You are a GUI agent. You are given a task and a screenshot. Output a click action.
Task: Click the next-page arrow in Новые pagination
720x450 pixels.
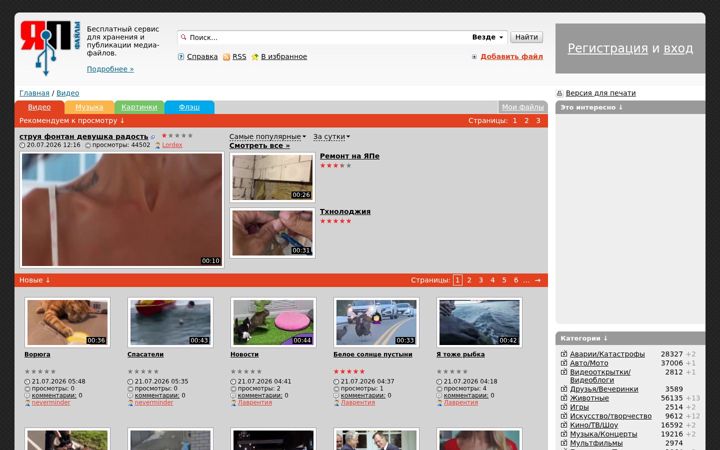click(x=538, y=280)
